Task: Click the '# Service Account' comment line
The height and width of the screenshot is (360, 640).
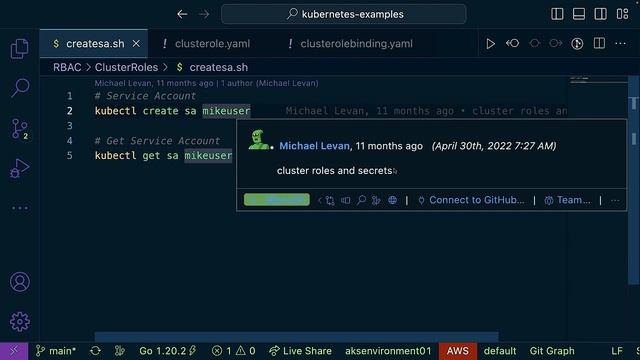Action: click(x=145, y=96)
